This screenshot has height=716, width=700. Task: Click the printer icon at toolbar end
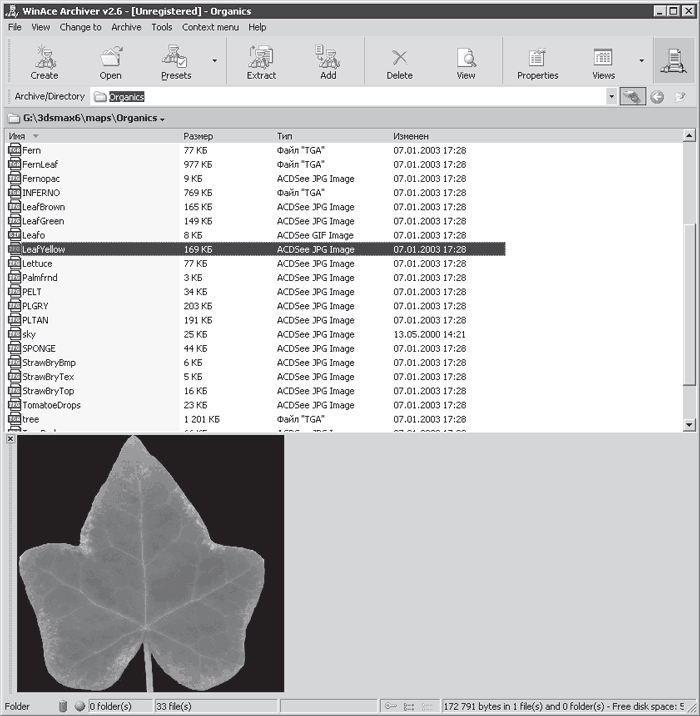tap(674, 61)
